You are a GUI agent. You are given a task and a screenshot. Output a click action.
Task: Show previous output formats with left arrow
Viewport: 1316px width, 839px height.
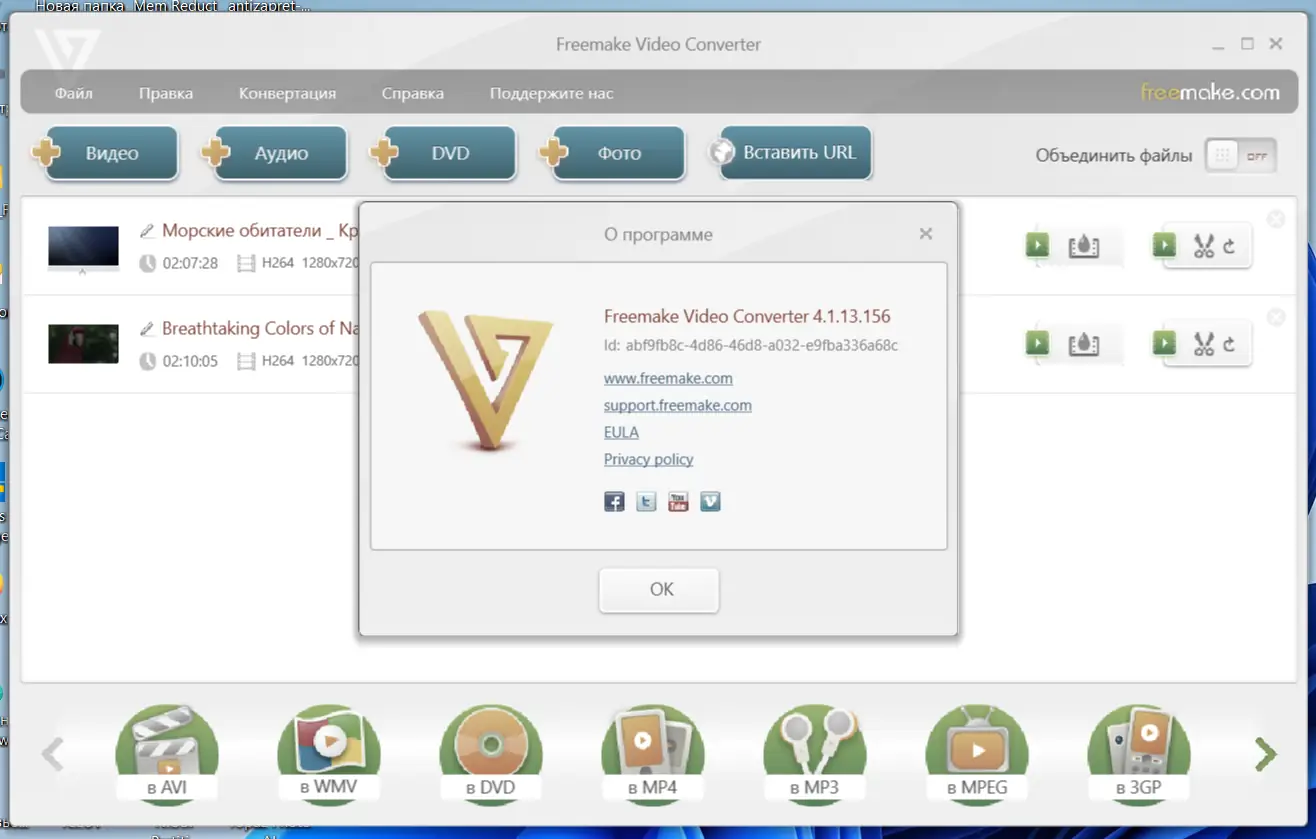click(53, 755)
